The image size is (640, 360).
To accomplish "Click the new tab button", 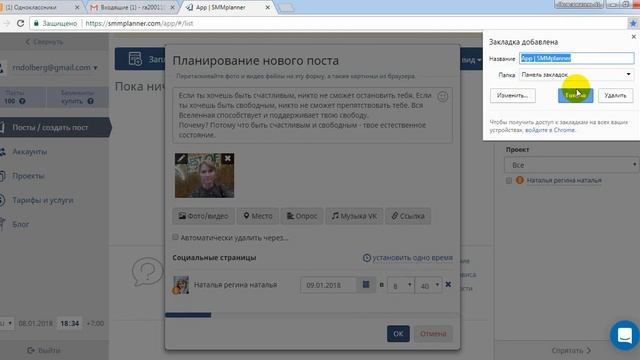I will [287, 8].
